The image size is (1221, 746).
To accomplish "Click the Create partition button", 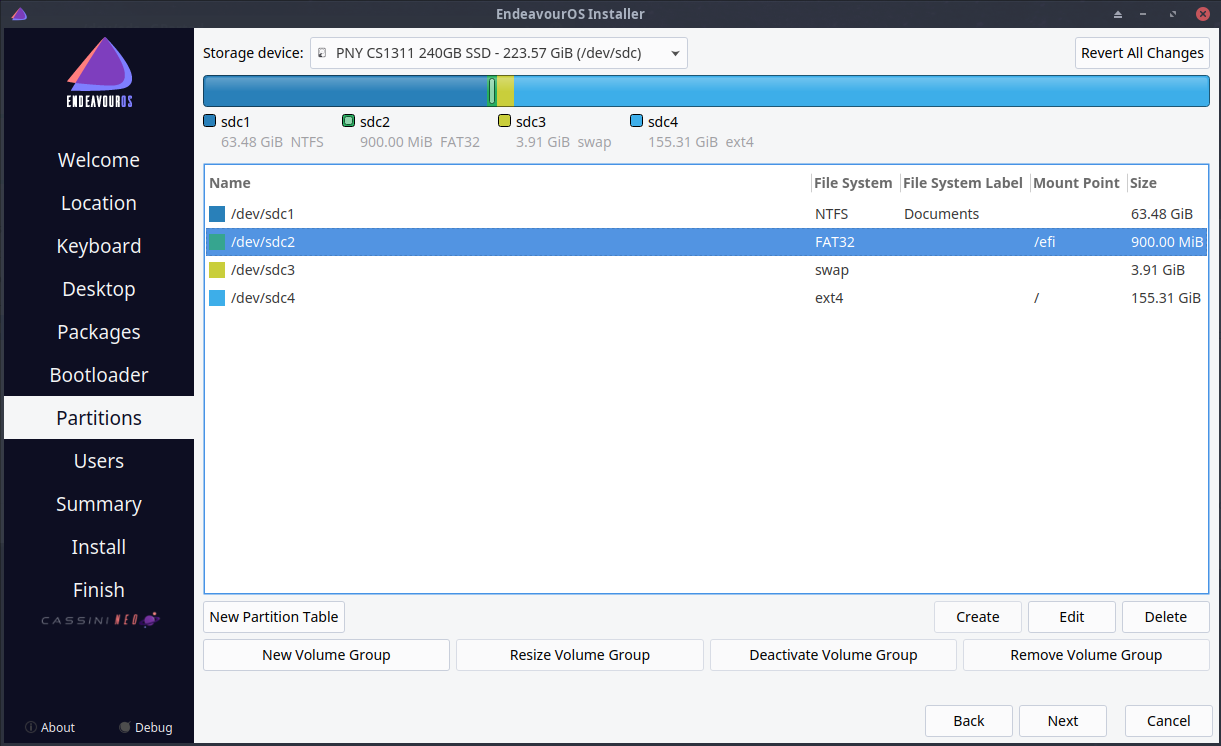I will pyautogui.click(x=978, y=617).
